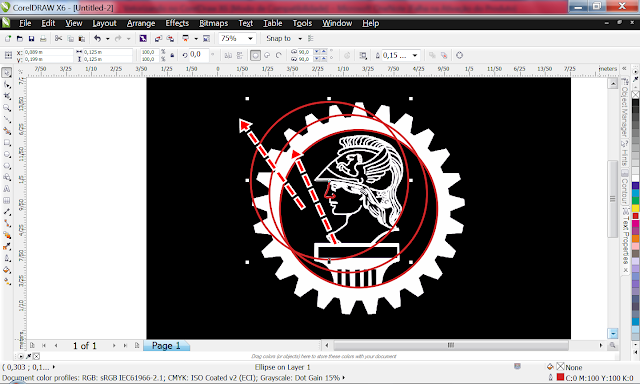Image resolution: width=640 pixels, height=384 pixels.
Task: Expand the cursor coordinates flyout arrow
Action: (53, 367)
